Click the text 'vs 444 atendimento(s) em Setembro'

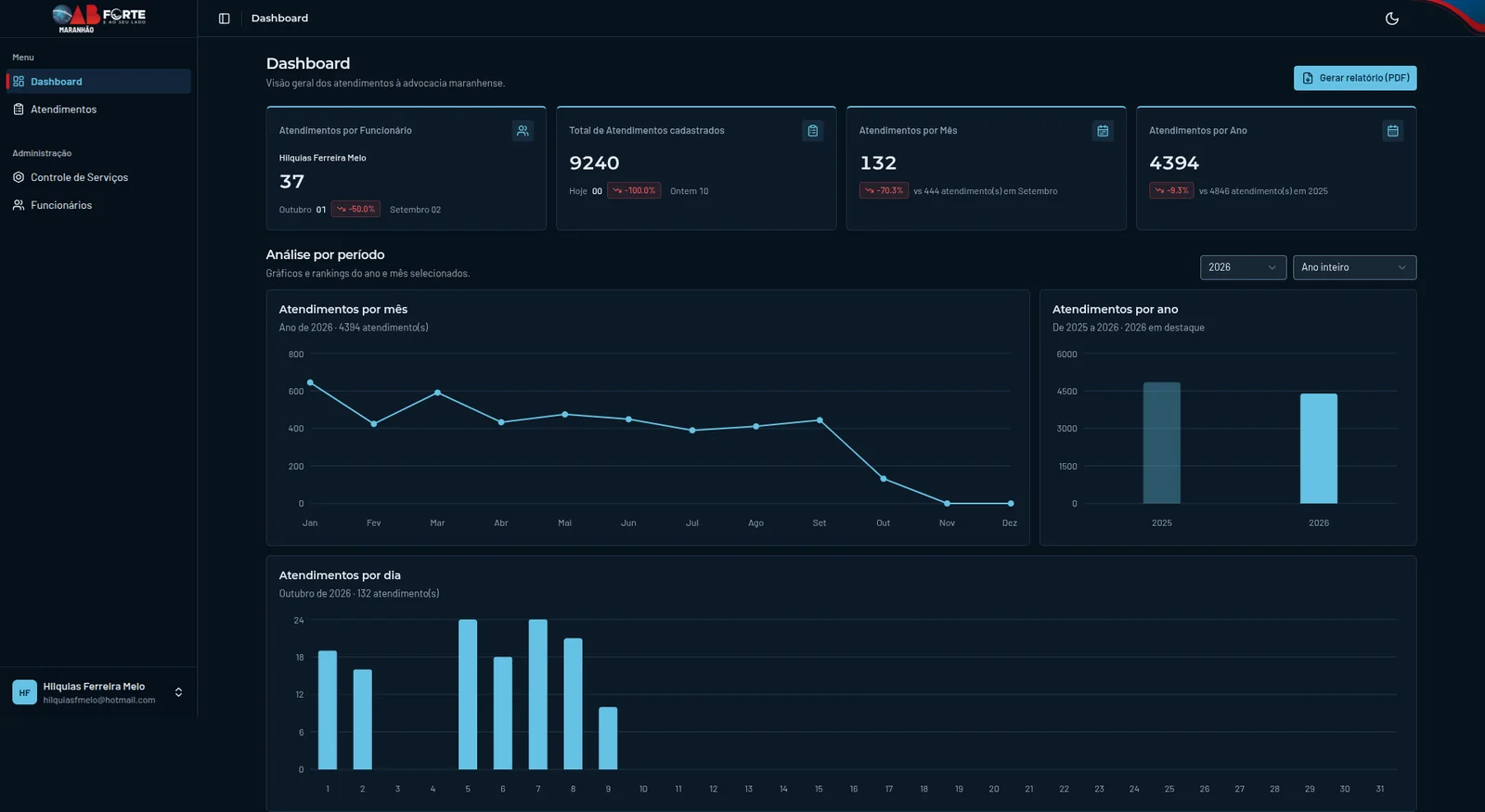986,191
